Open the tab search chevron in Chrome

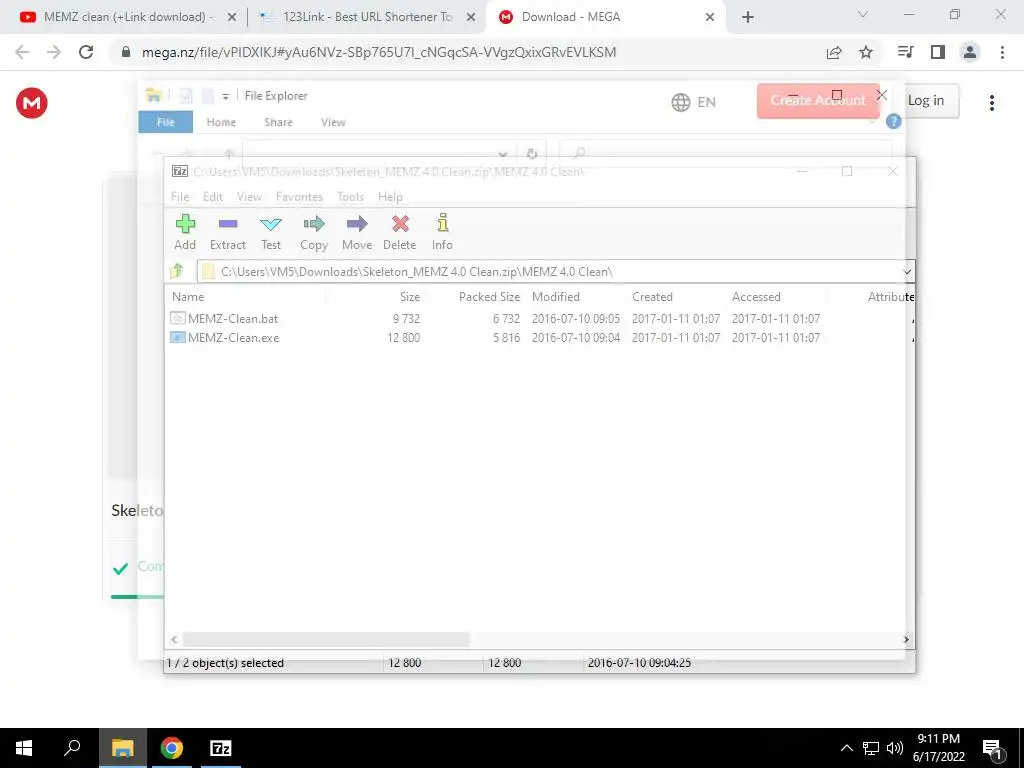coord(863,14)
